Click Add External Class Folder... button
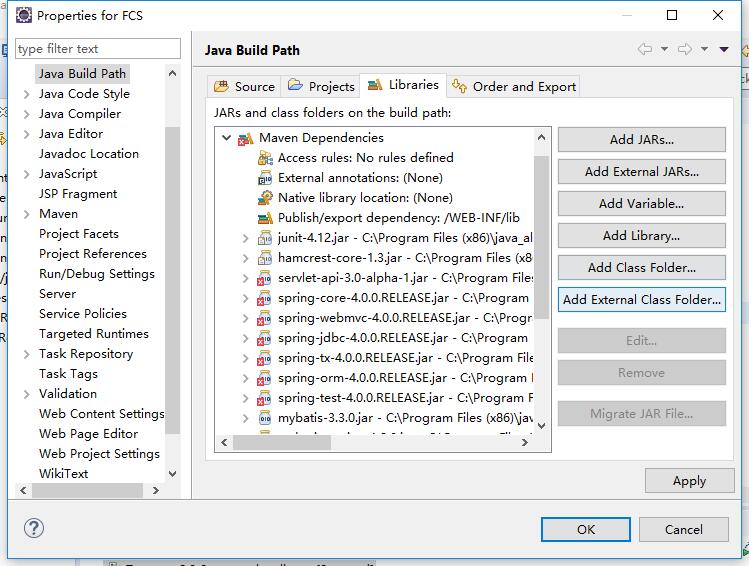 (x=642, y=299)
